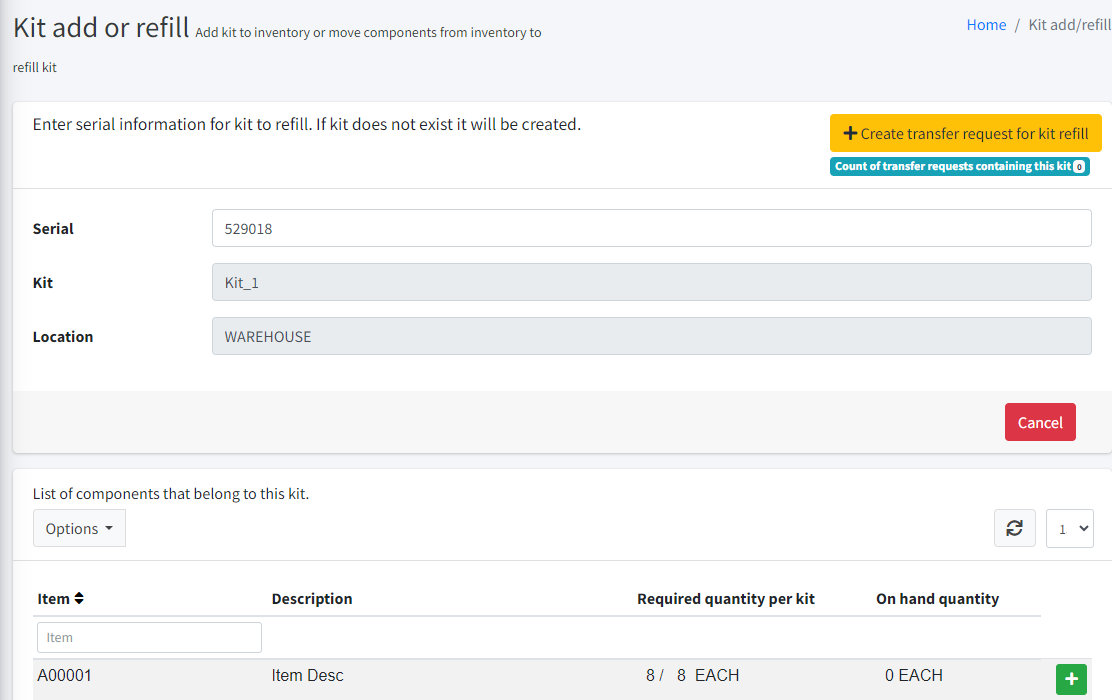
Task: Click the Required quantity per kit header
Action: pyautogui.click(x=725, y=599)
